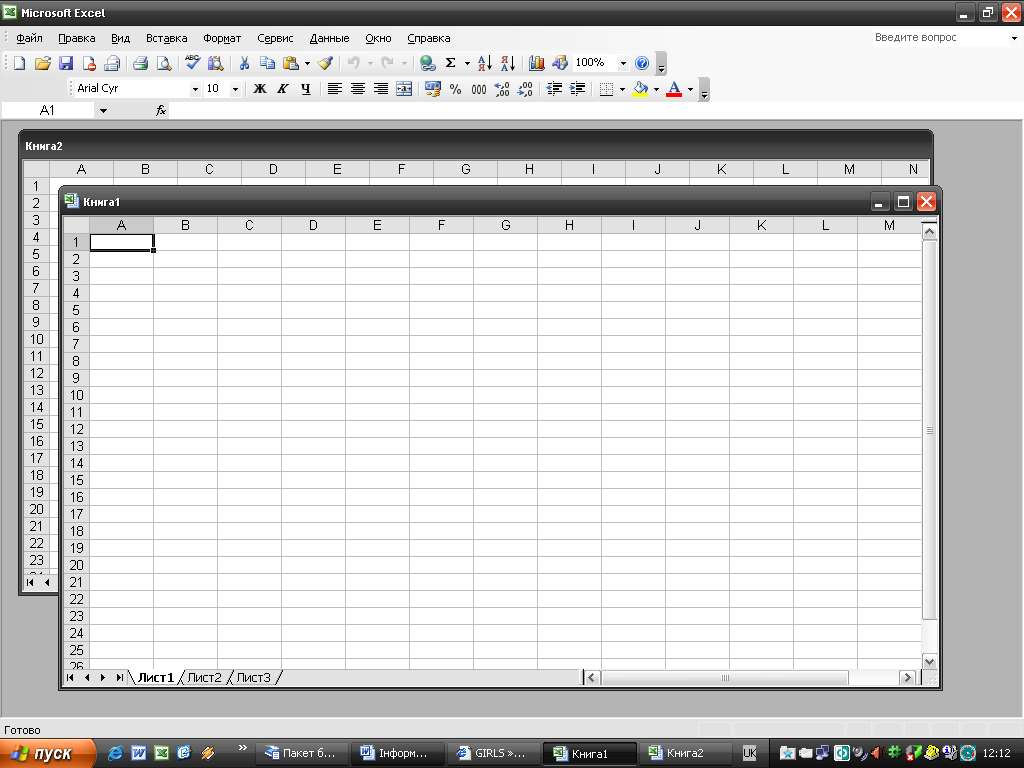Sort descending with the Z-A icon
Image resolution: width=1024 pixels, height=768 pixels.
click(x=508, y=63)
